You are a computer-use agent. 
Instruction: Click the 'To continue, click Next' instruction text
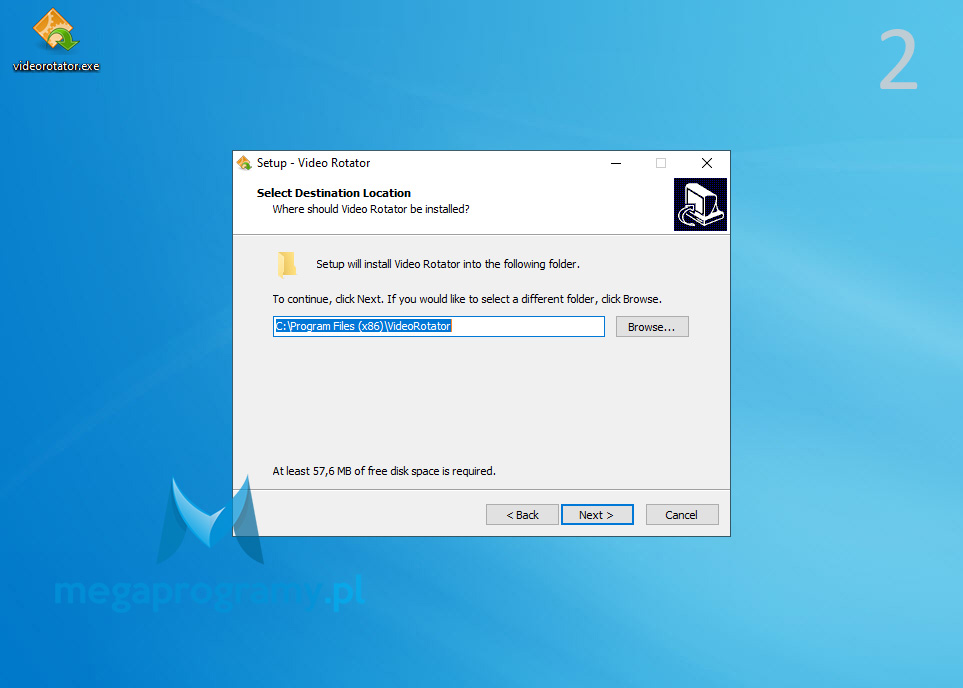[x=467, y=299]
